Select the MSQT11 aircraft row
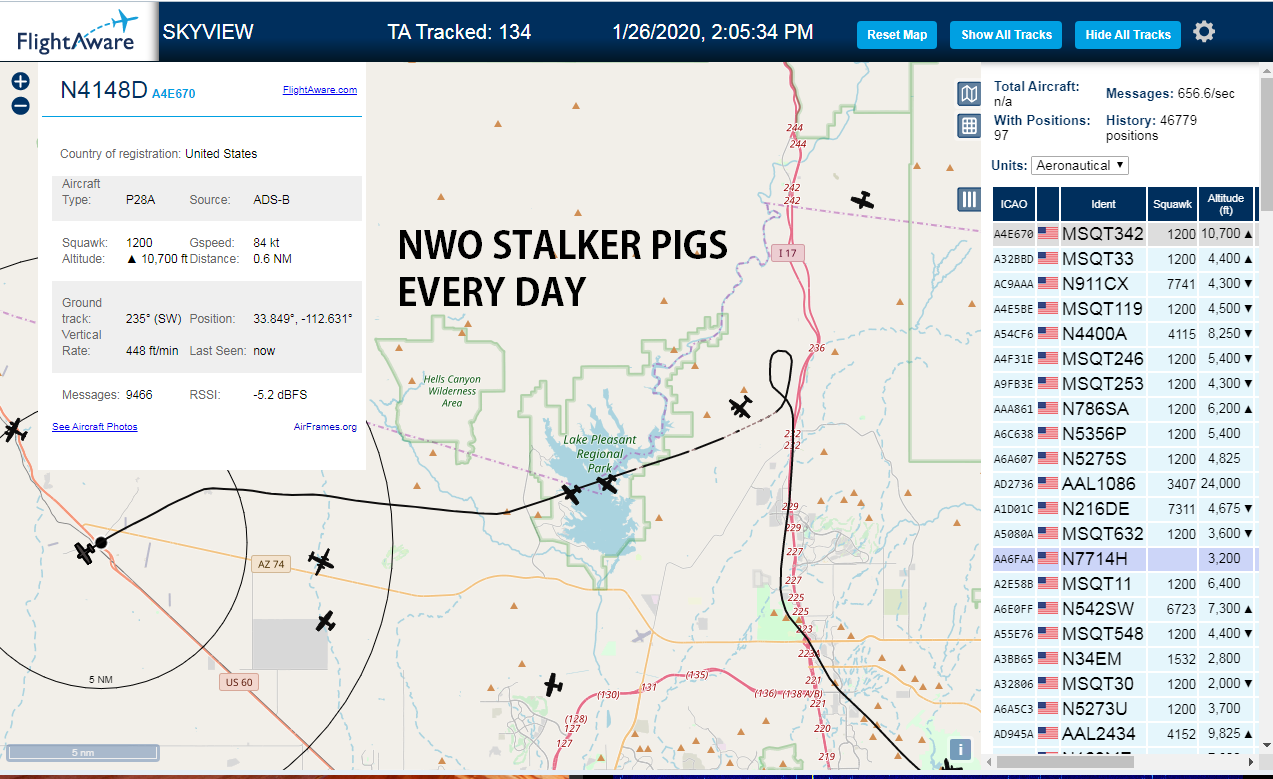Image resolution: width=1273 pixels, height=779 pixels. coord(1125,584)
